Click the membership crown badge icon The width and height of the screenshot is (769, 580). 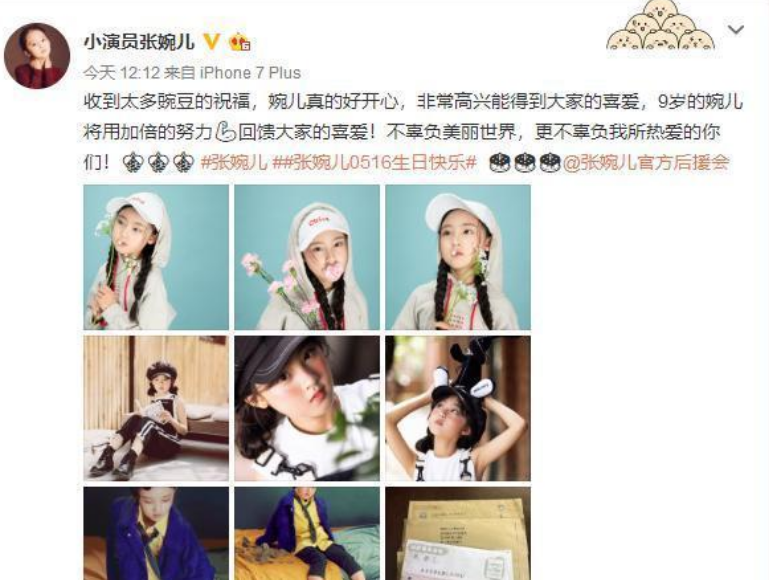point(239,42)
